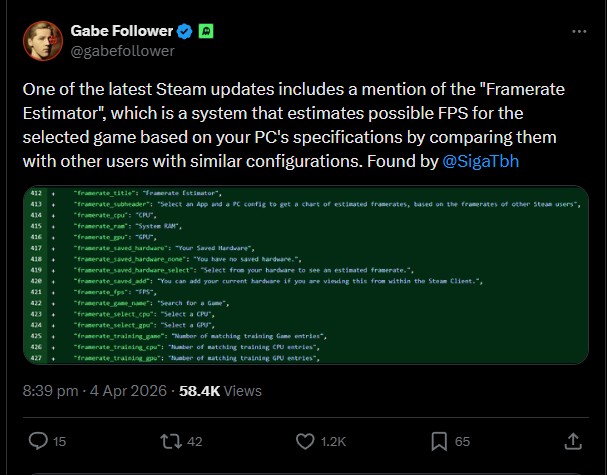607x475 pixels.
Task: Click the 8:39 pm 4 Apr 2026 timestamp
Action: pyautogui.click(x=109, y=391)
